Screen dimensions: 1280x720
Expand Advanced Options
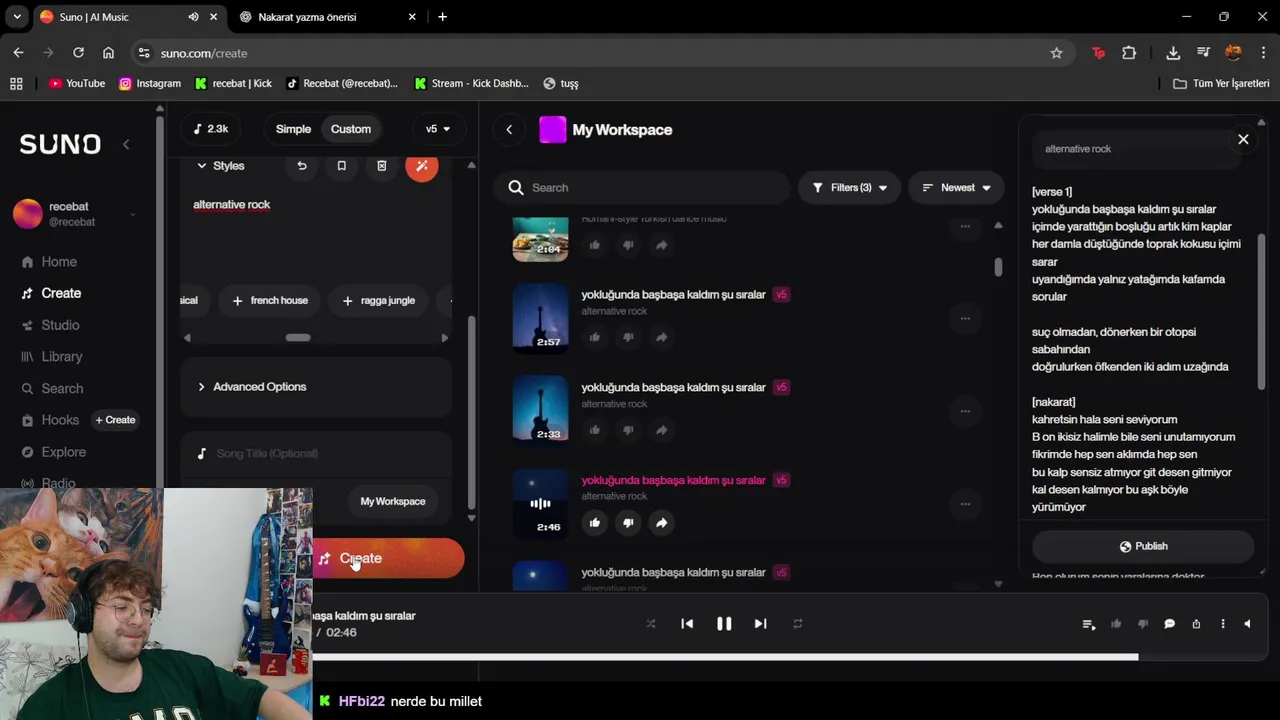[316, 387]
